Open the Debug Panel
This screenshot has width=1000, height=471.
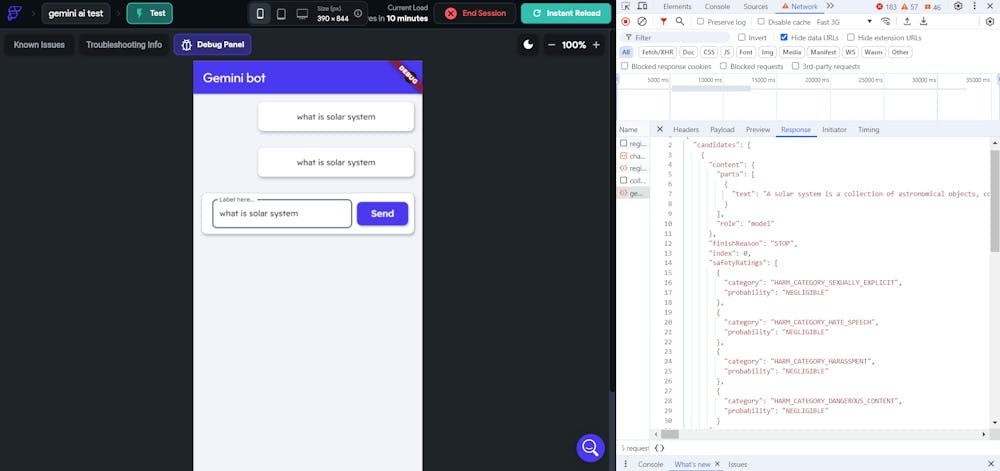(212, 45)
